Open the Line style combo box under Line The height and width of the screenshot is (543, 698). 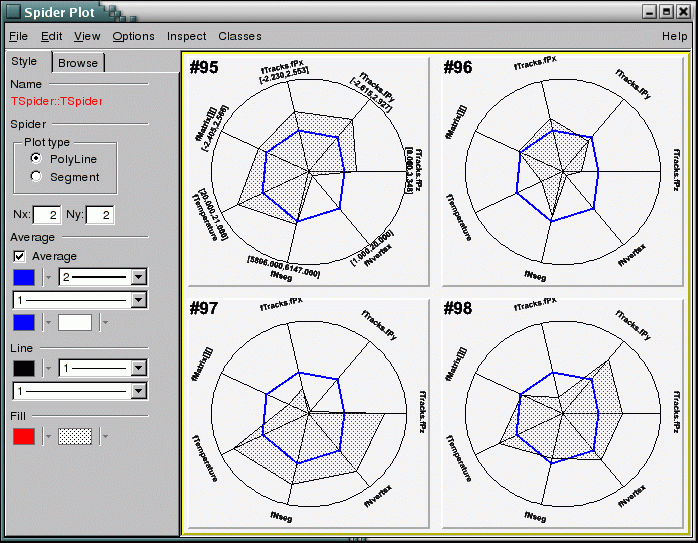coord(80,391)
